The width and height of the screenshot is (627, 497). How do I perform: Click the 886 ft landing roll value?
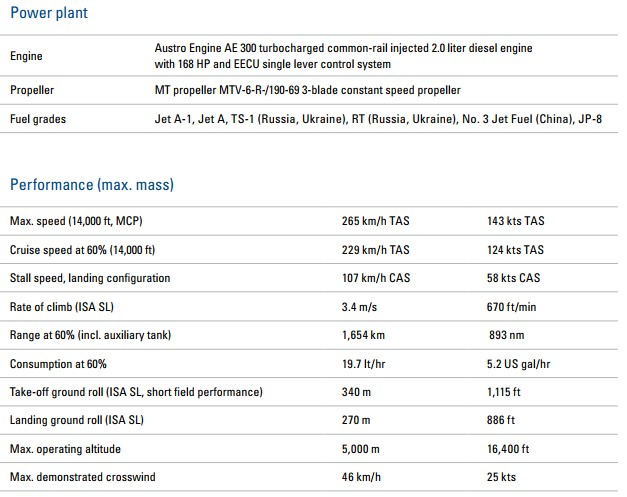[501, 420]
